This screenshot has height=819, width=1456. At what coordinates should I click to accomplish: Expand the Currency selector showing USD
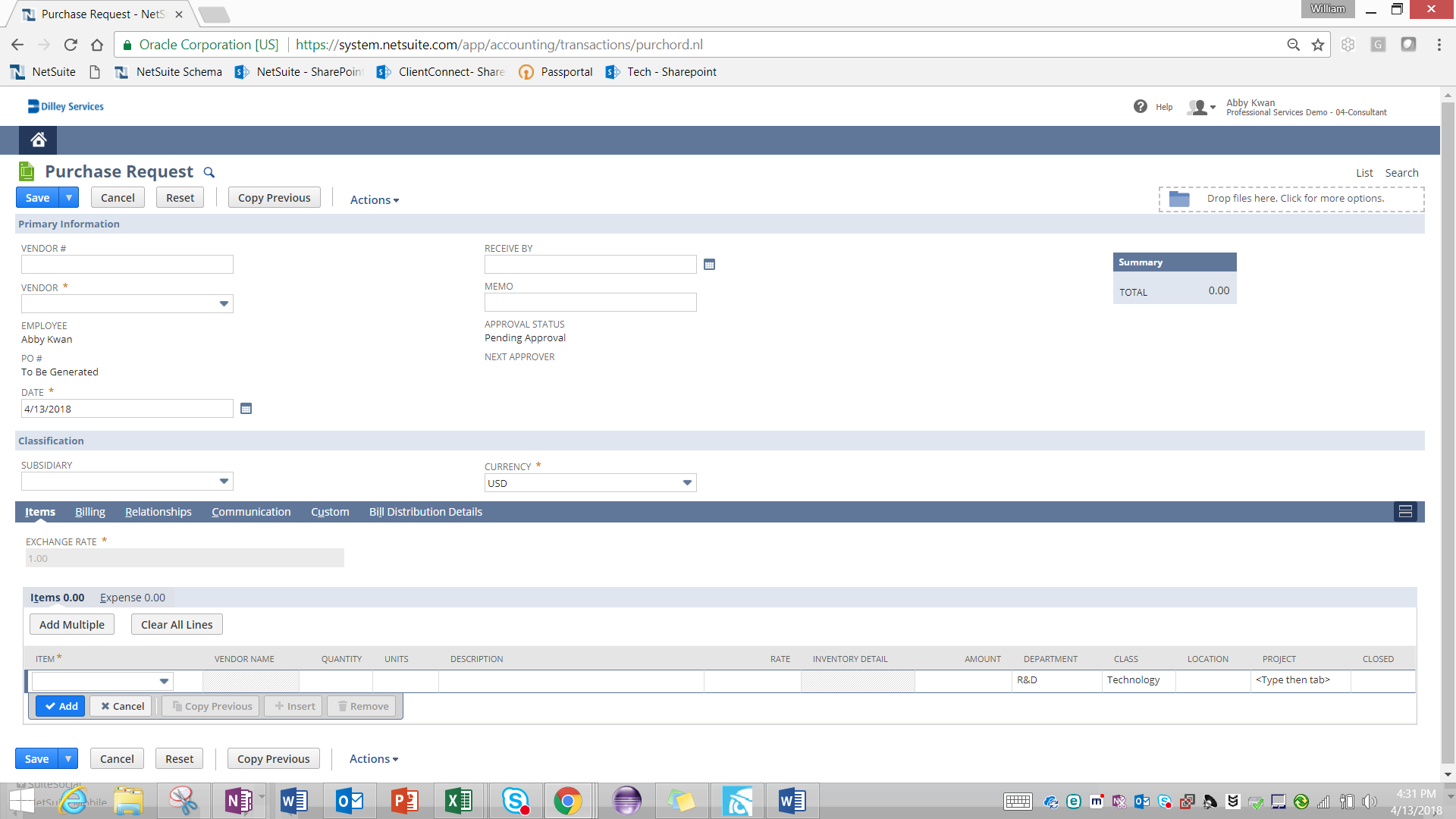coord(687,482)
